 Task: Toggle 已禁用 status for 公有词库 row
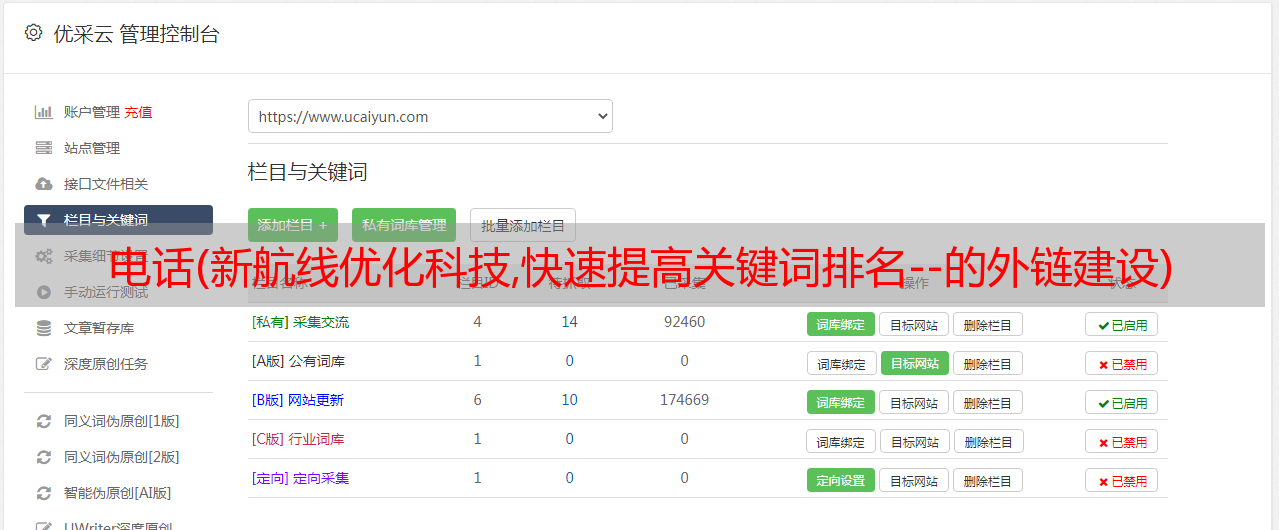1121,363
